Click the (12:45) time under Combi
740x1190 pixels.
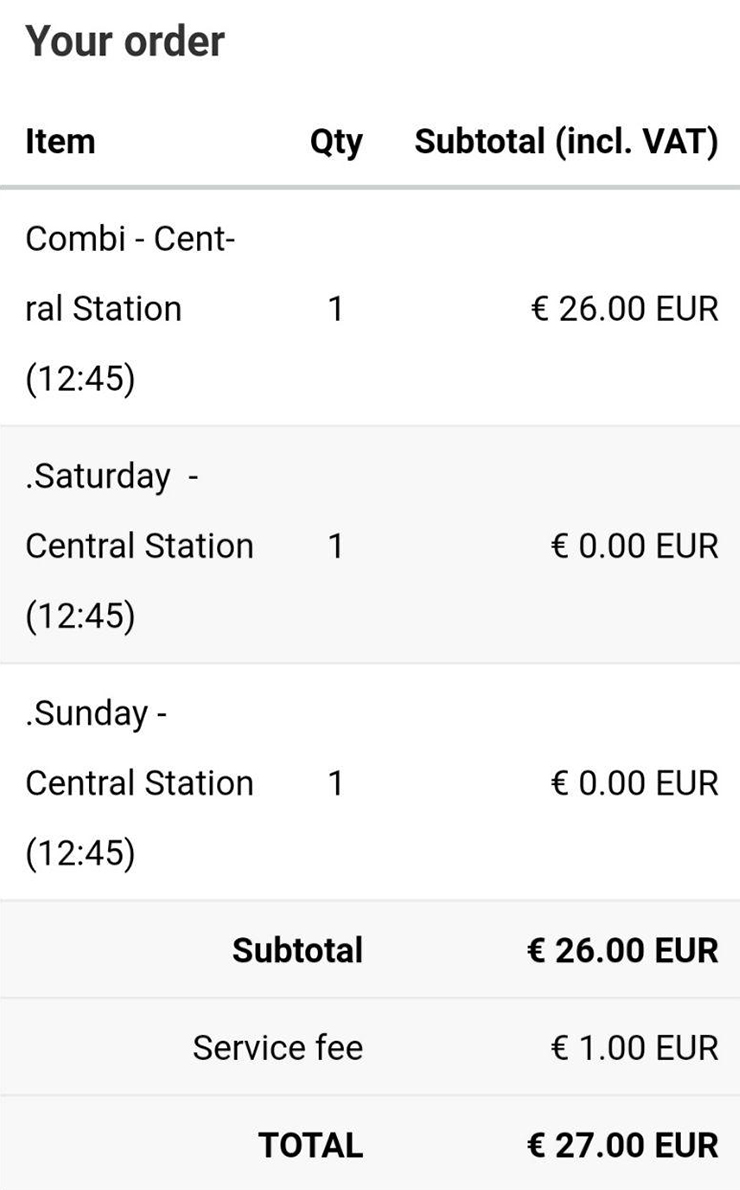pos(80,379)
